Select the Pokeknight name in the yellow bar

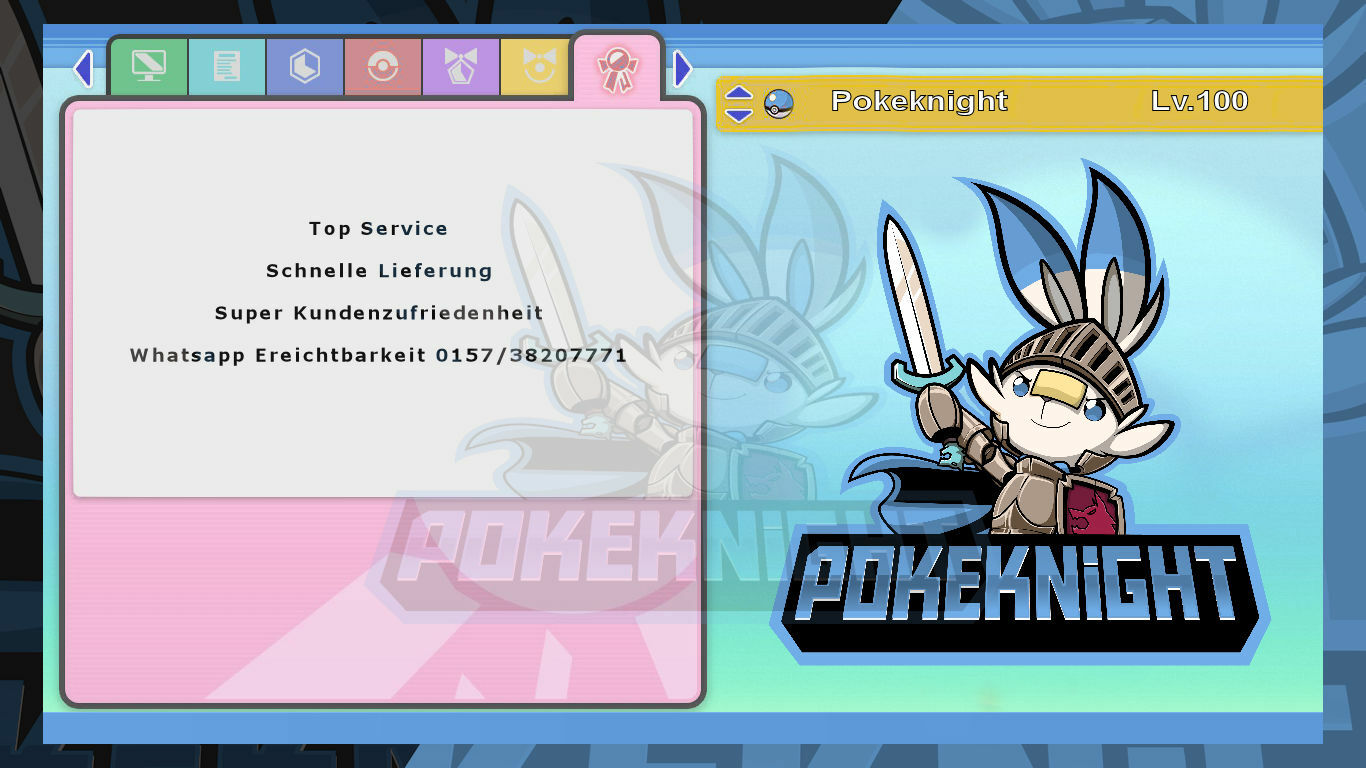click(x=919, y=101)
